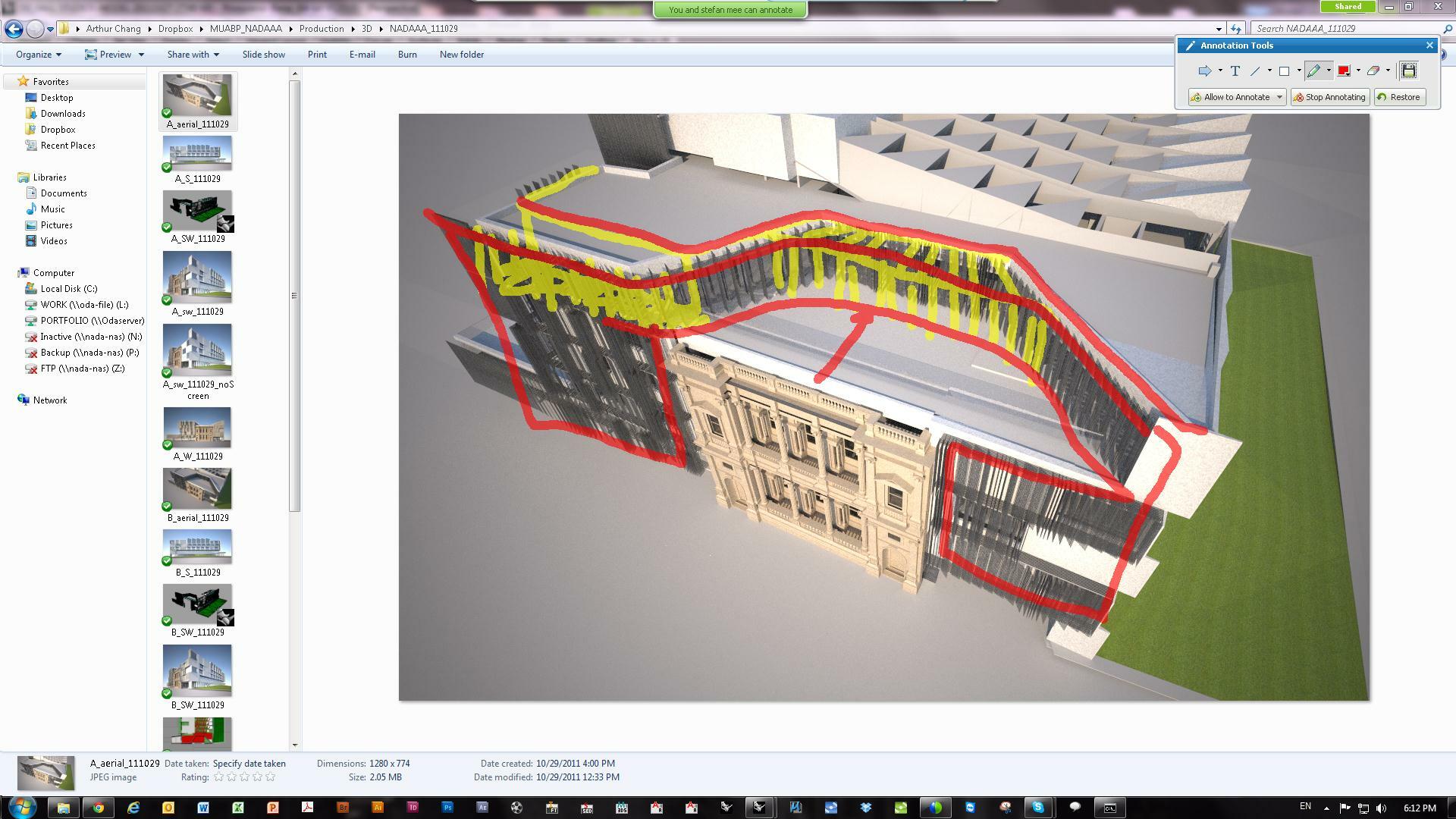Open Desktop in Favorites
Screen dimensions: 1456x819
(x=57, y=98)
